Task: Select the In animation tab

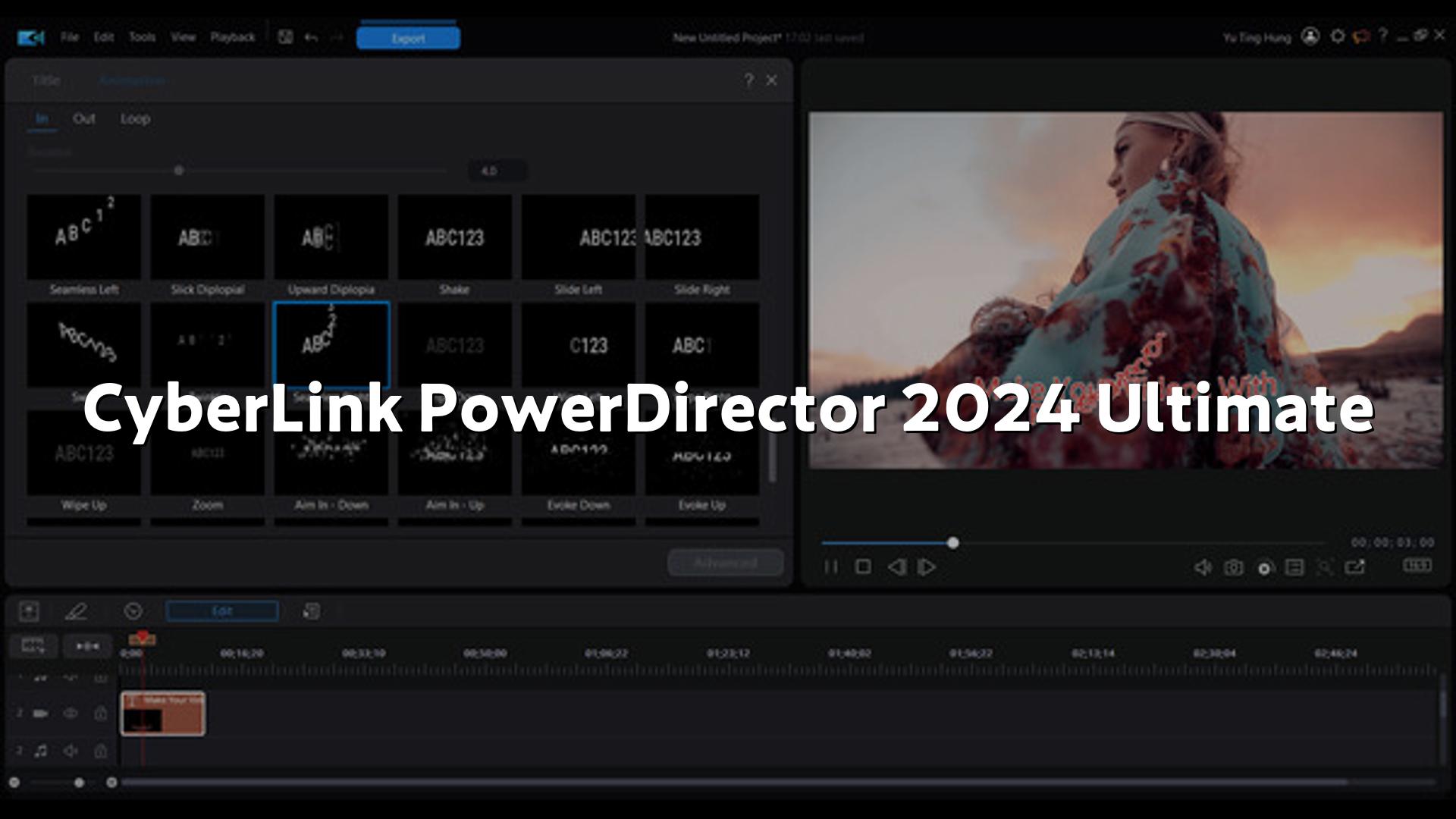Action: (42, 119)
